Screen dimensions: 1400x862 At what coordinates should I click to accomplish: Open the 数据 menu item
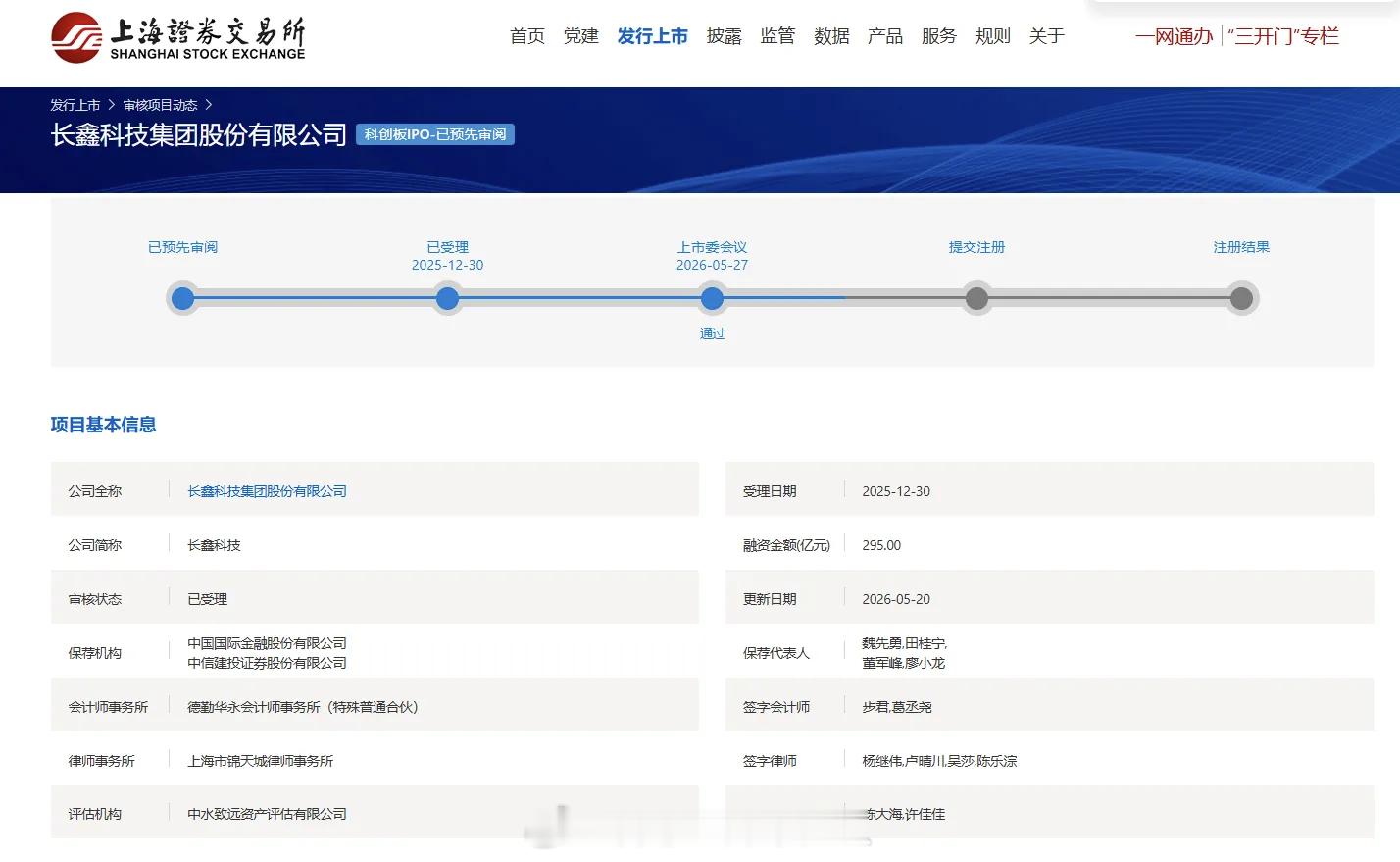point(832,36)
